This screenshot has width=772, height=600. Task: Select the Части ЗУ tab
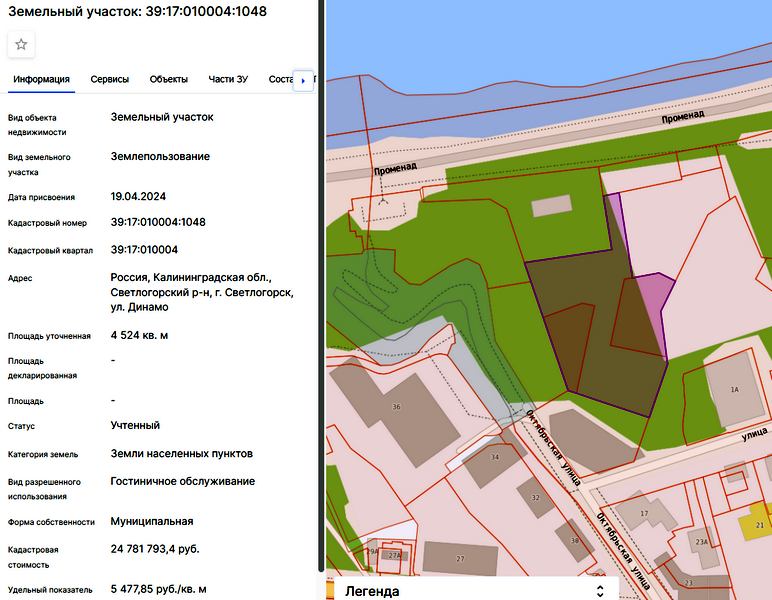tap(228, 79)
